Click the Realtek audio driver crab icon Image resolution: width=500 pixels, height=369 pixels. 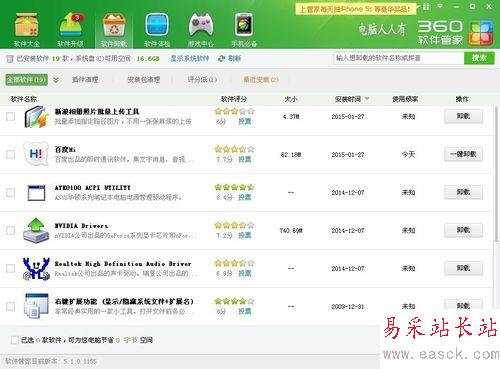(36, 269)
